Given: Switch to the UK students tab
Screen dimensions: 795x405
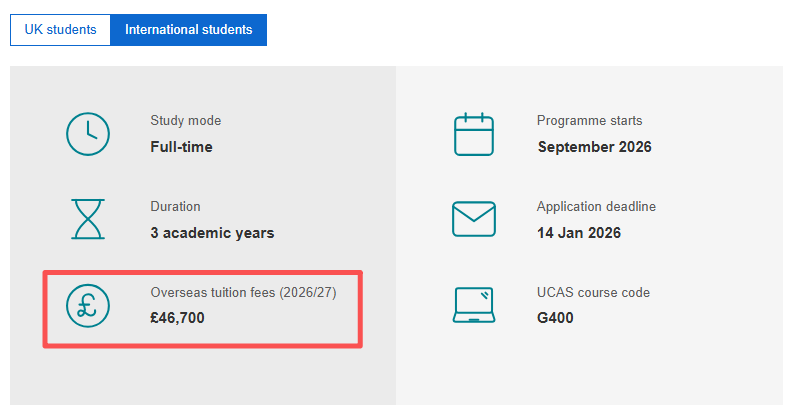Looking at the screenshot, I should 60,30.
